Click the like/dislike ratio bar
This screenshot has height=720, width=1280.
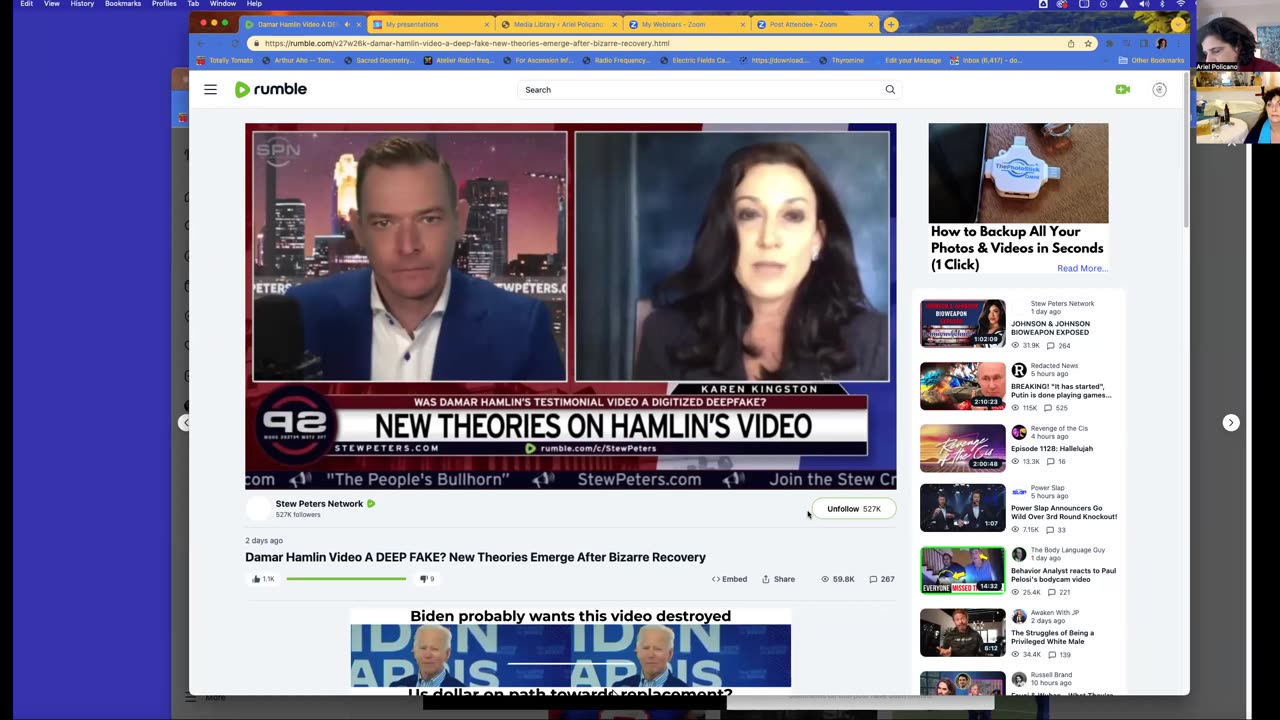pyautogui.click(x=346, y=579)
